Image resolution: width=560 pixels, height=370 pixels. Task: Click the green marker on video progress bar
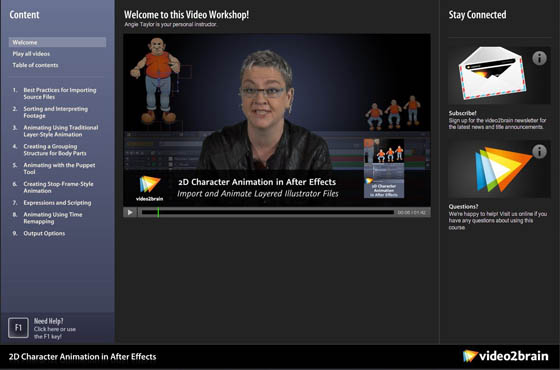tap(158, 212)
